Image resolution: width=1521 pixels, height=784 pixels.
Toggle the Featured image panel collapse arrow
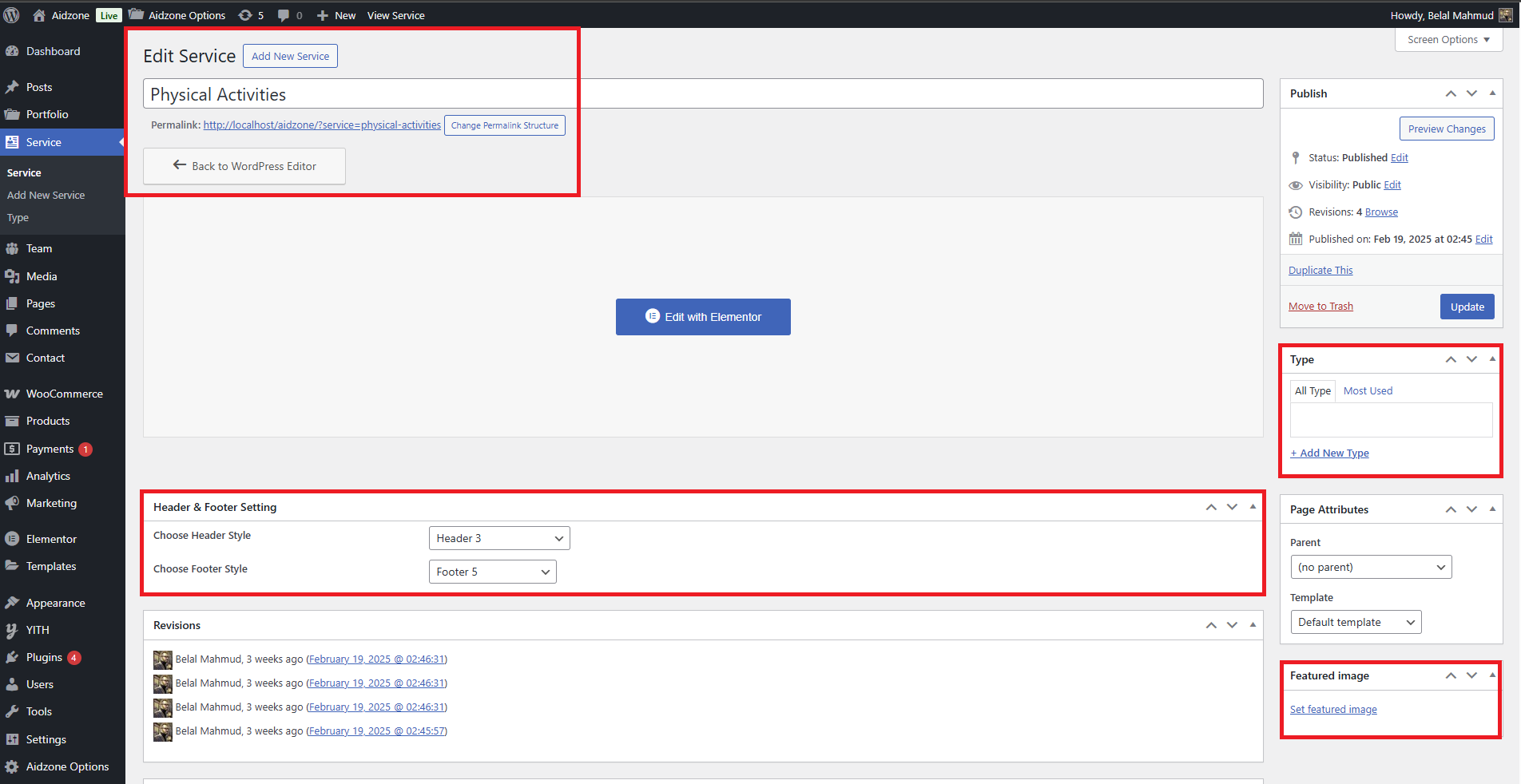(1492, 675)
